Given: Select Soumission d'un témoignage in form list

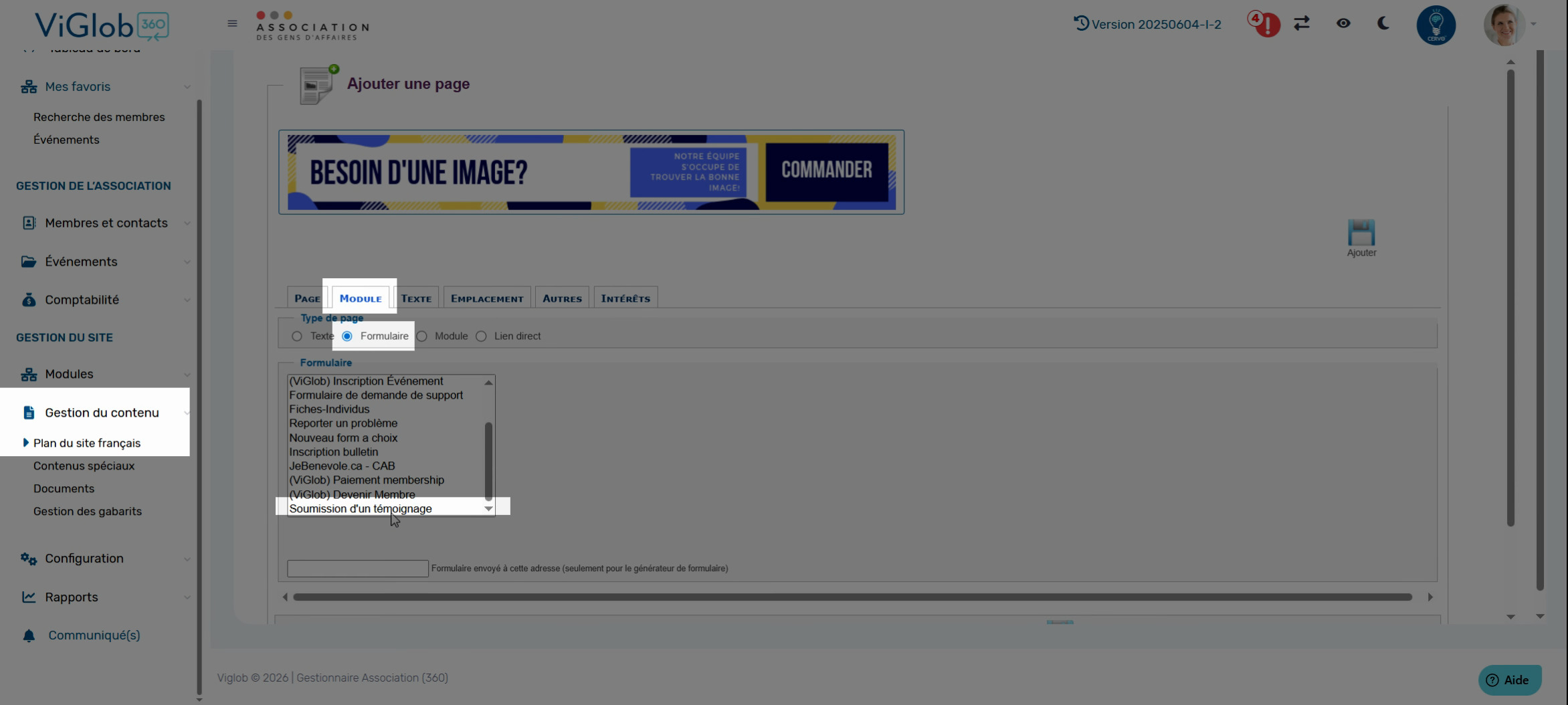Looking at the screenshot, I should click(361, 509).
